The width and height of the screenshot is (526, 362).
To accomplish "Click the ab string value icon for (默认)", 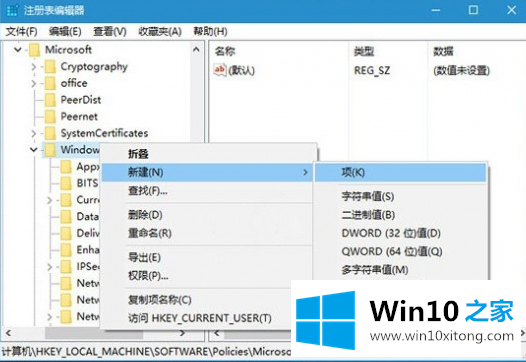I will point(220,70).
